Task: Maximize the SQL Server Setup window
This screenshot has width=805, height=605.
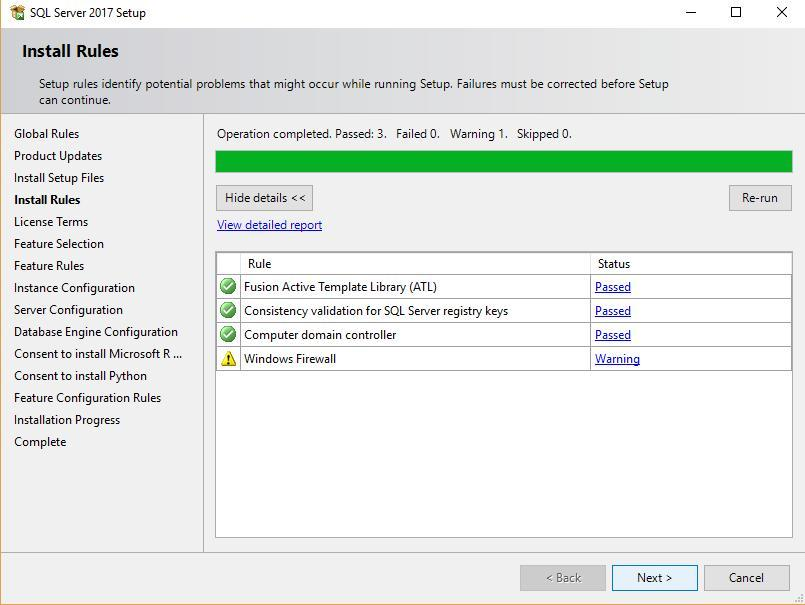Action: [x=736, y=12]
